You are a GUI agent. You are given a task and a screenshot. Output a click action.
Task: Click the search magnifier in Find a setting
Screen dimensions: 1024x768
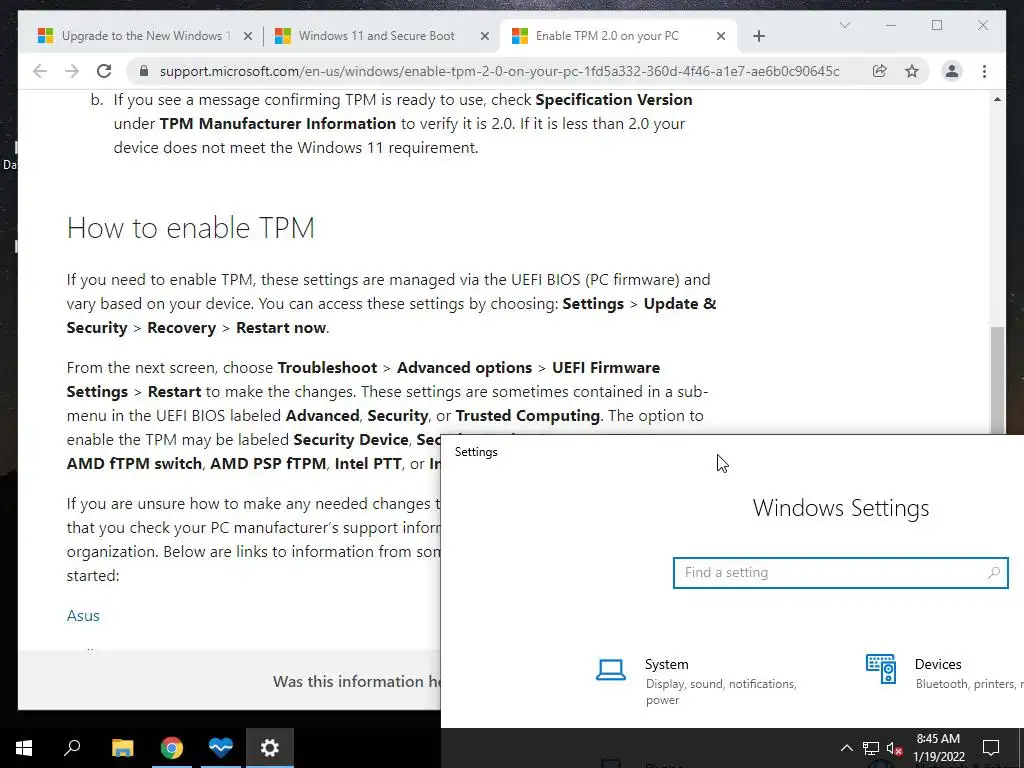click(993, 573)
